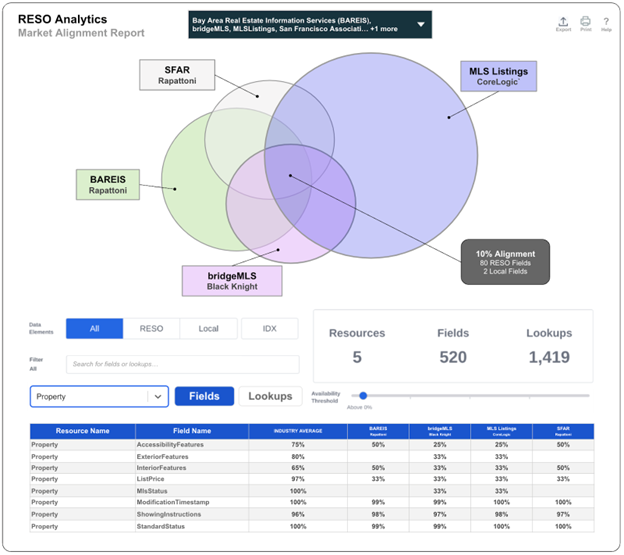Open the MLS selection dropdown arrow
This screenshot has width=624, height=555.
tap(422, 25)
